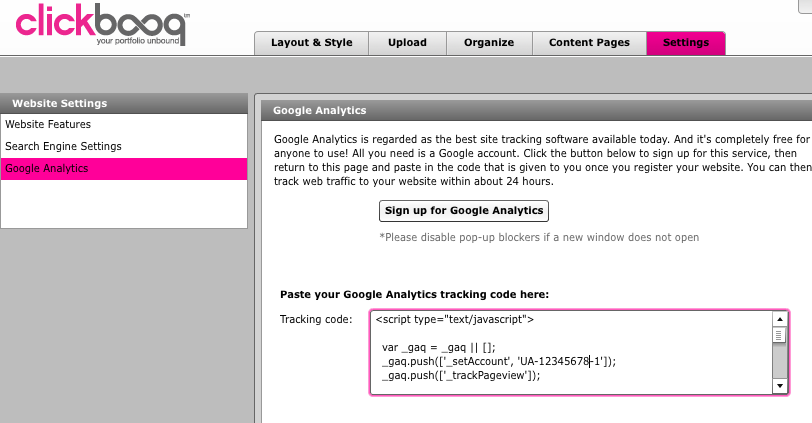
Task: Click the tracking code scrollbar thumb
Action: point(779,335)
